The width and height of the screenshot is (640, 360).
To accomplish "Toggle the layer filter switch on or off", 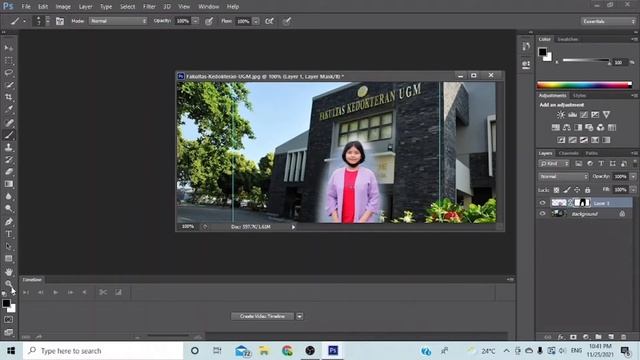I will click(x=635, y=163).
